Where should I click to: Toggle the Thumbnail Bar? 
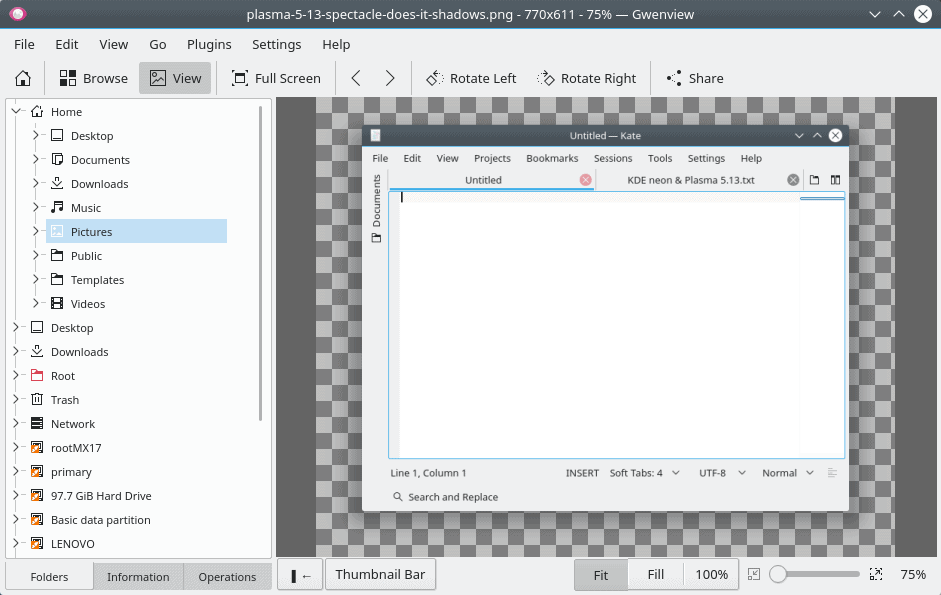(380, 575)
